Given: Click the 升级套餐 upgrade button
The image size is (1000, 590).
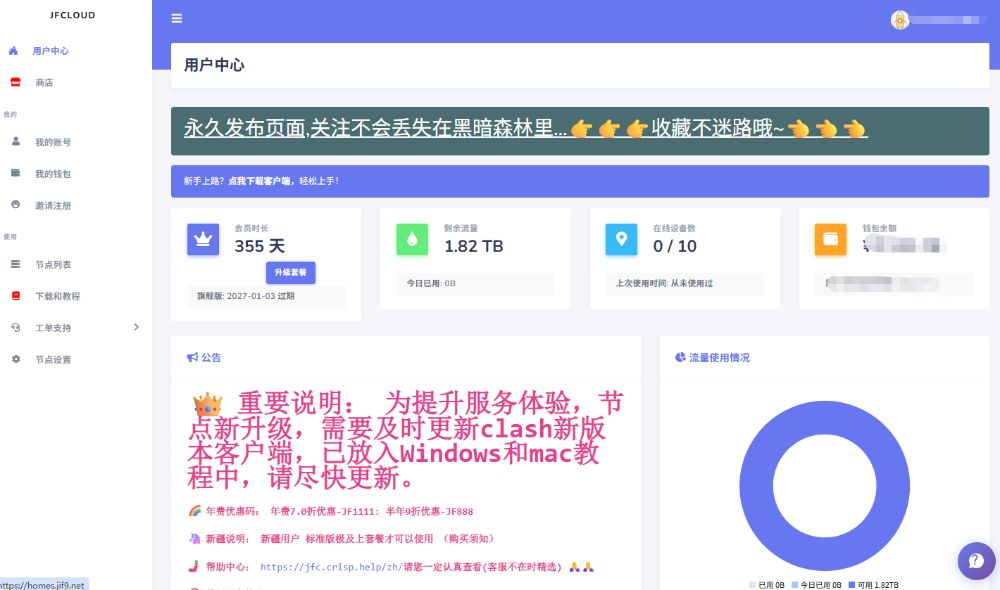Looking at the screenshot, I should (x=292, y=272).
